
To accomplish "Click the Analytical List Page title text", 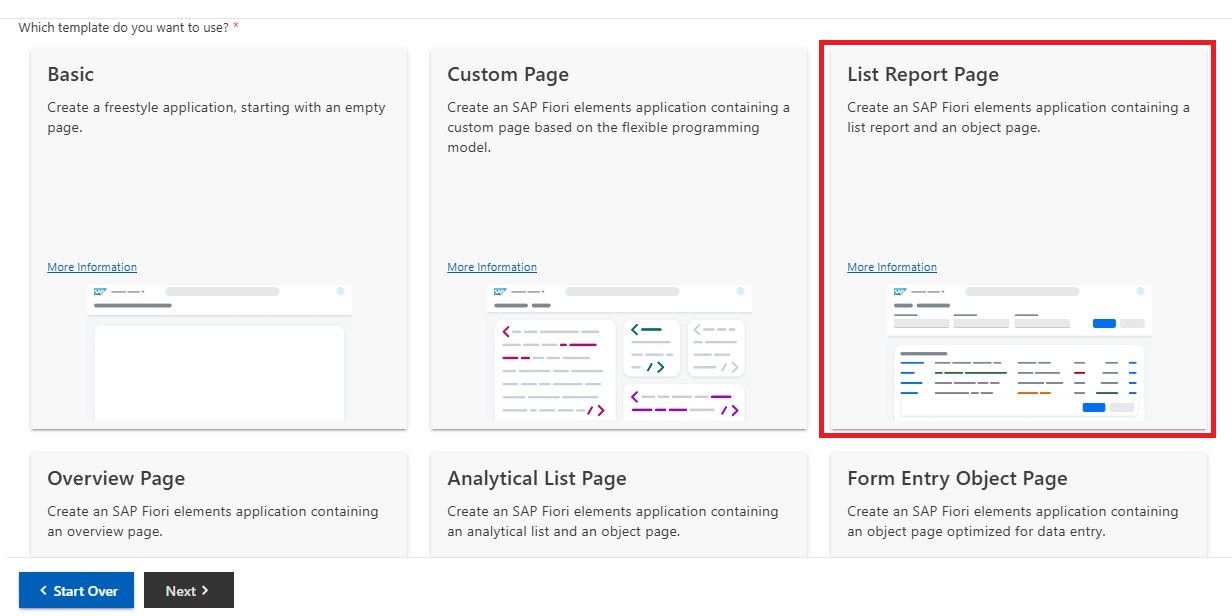I will point(537,478).
